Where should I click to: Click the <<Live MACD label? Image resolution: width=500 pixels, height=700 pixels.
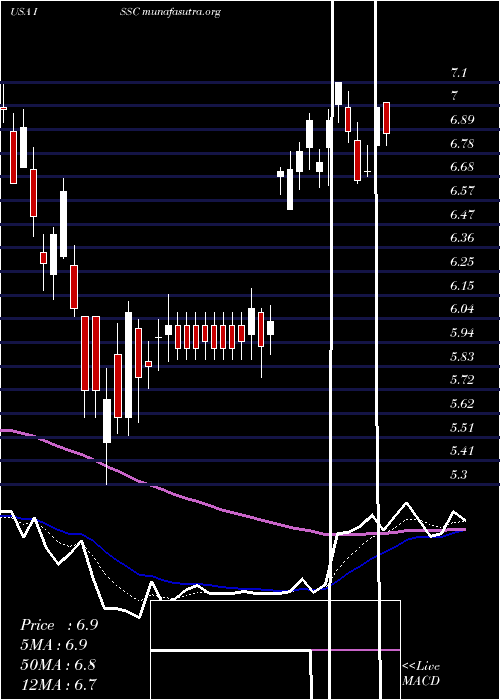421,673
